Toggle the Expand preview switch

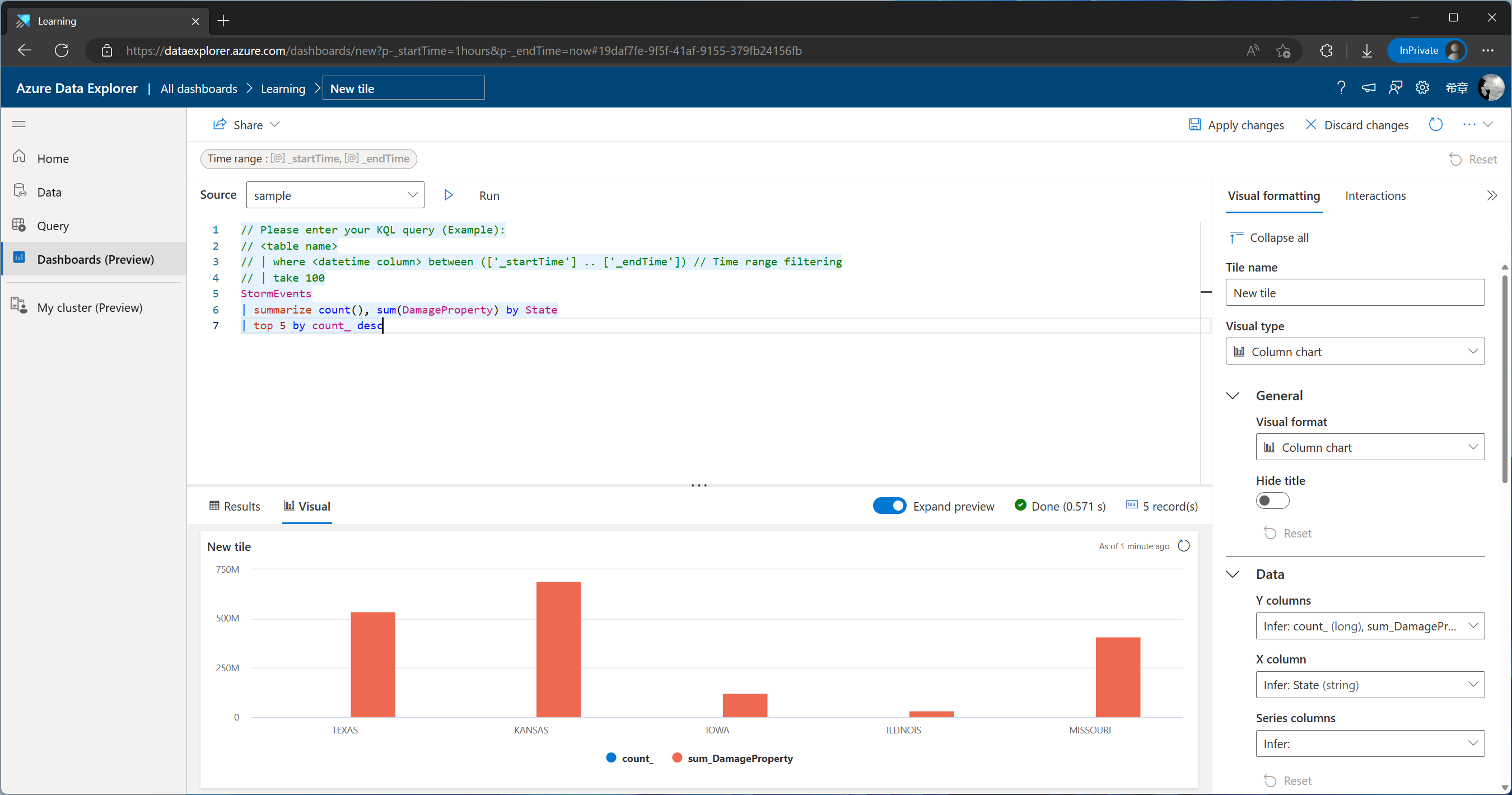pos(889,506)
